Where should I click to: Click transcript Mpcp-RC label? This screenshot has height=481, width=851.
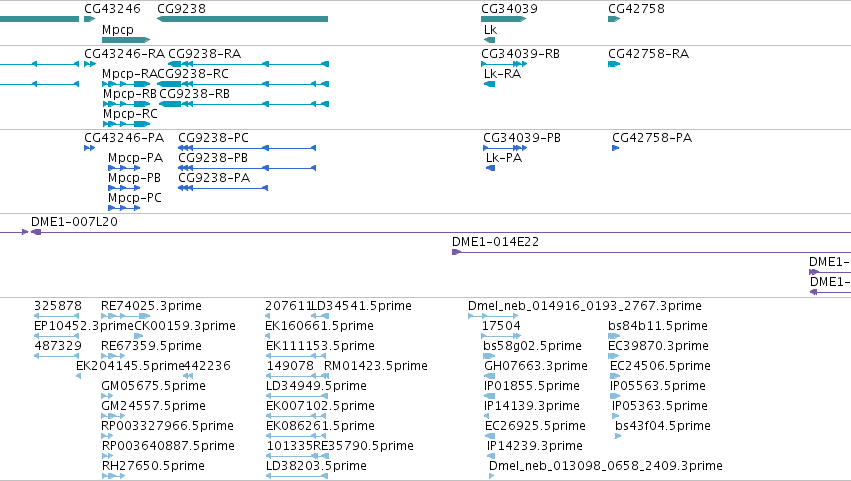pyautogui.click(x=130, y=114)
